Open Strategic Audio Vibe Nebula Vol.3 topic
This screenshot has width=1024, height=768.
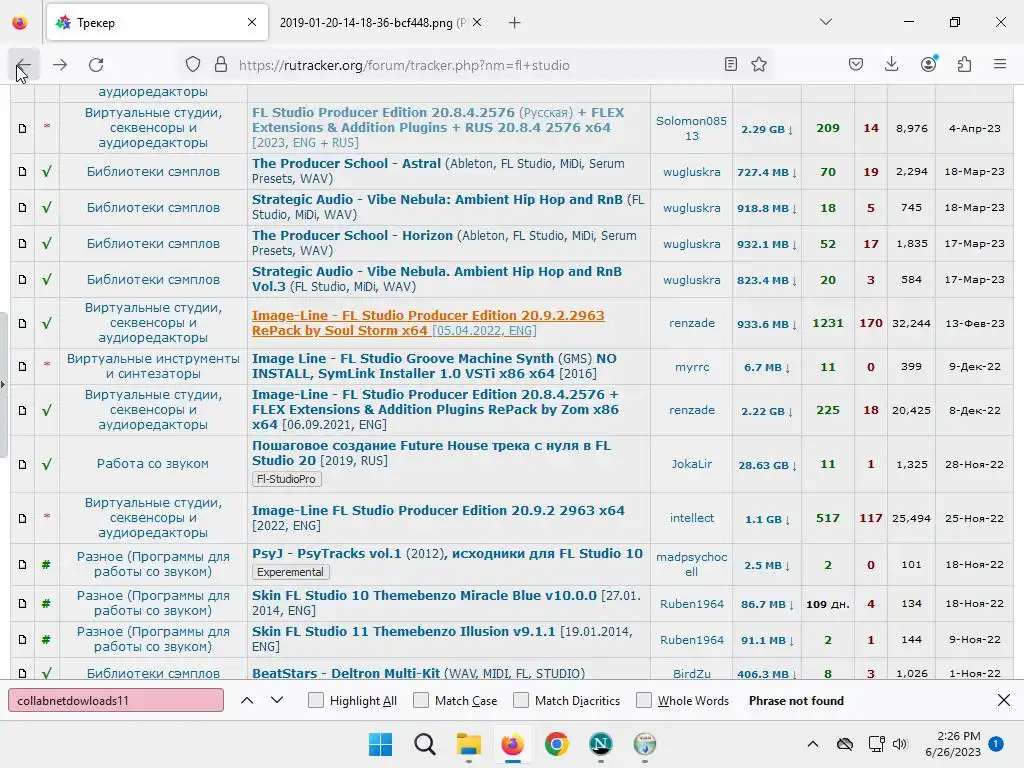437,279
